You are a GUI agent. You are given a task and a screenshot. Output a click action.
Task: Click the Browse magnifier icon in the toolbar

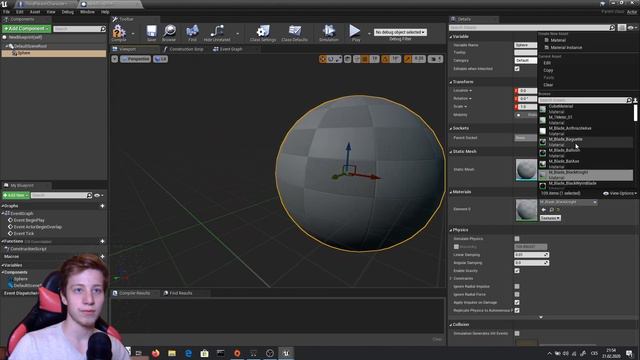[x=169, y=32]
